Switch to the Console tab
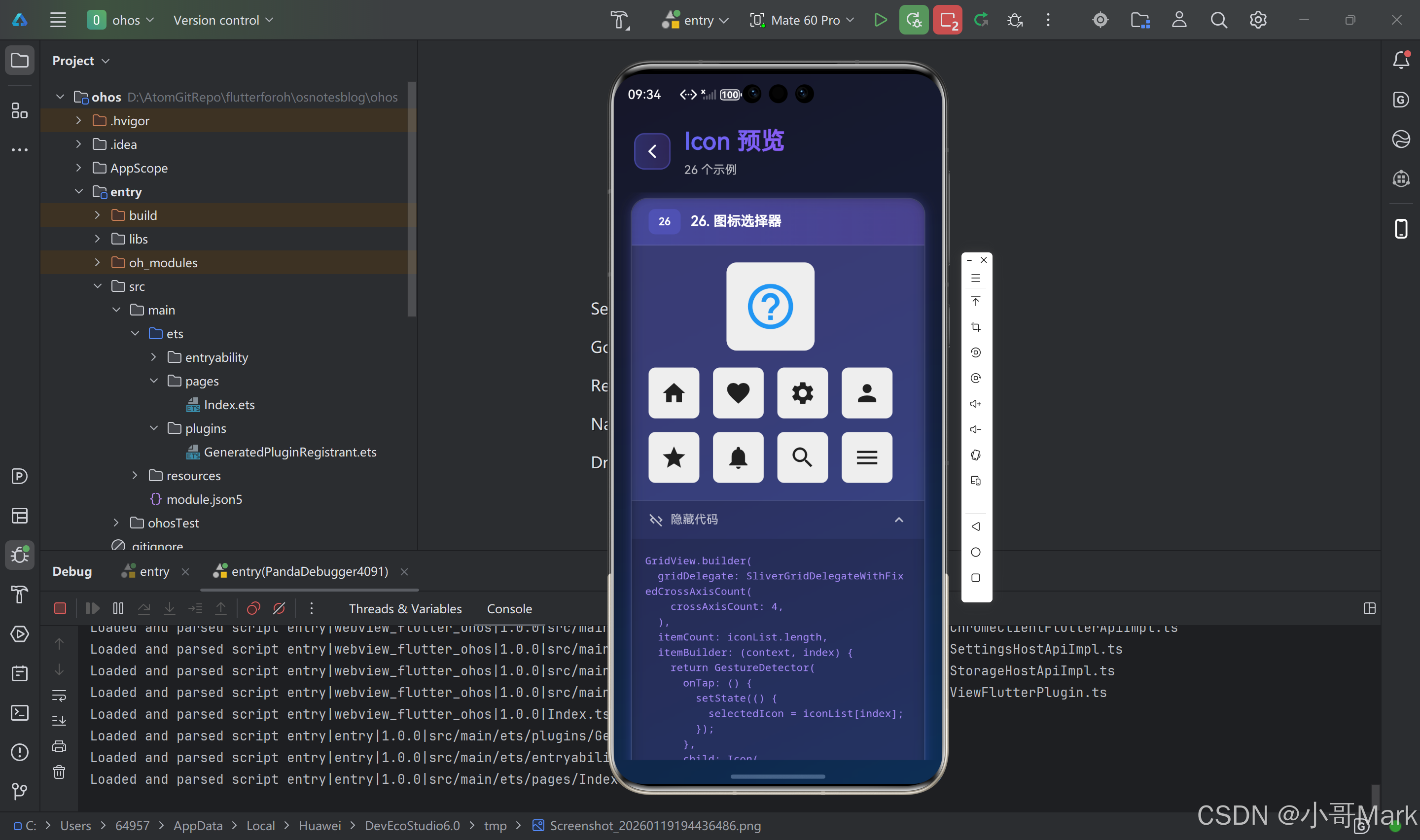Screen dimensions: 1420x840 509,608
